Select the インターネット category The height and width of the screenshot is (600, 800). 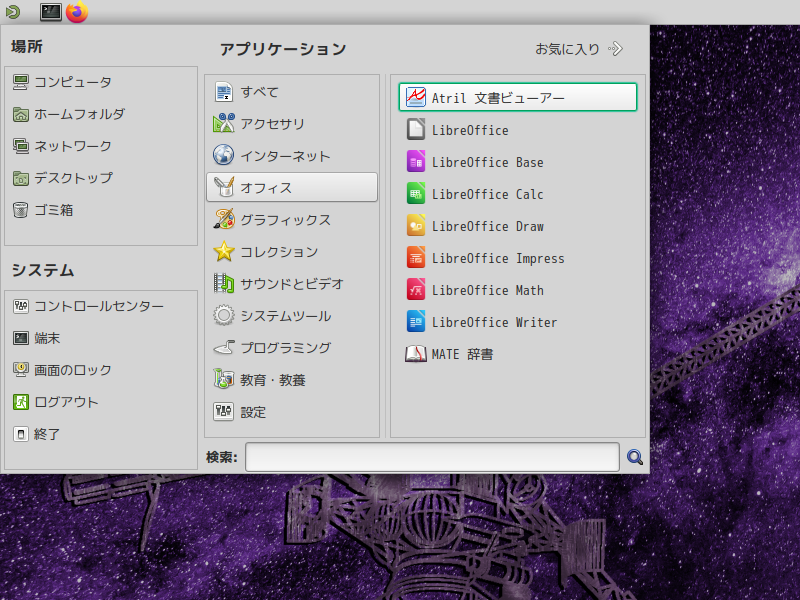click(292, 156)
